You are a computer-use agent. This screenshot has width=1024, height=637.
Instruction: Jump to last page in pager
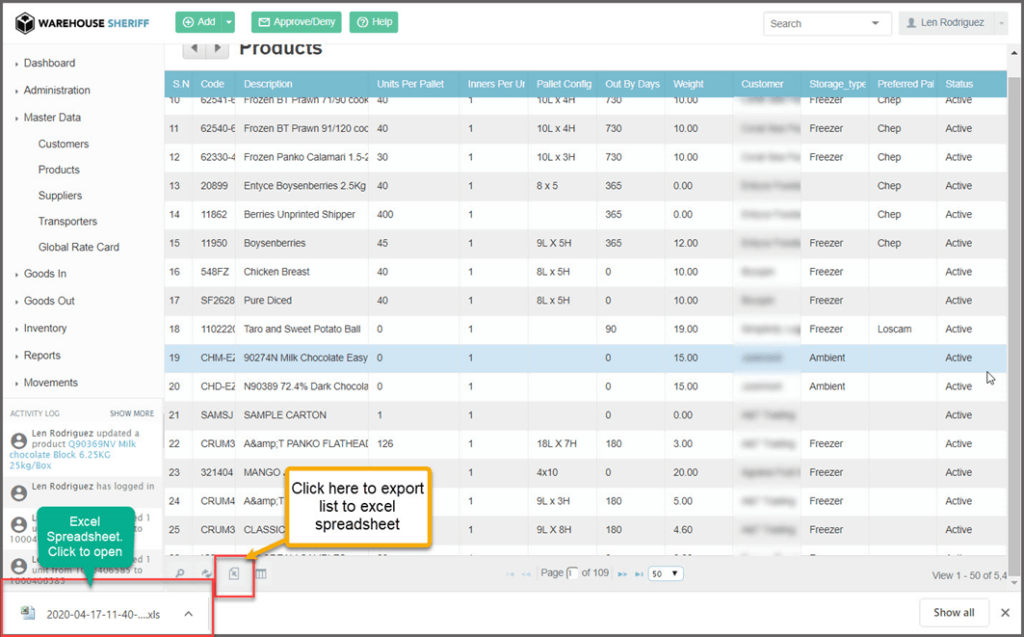(637, 574)
